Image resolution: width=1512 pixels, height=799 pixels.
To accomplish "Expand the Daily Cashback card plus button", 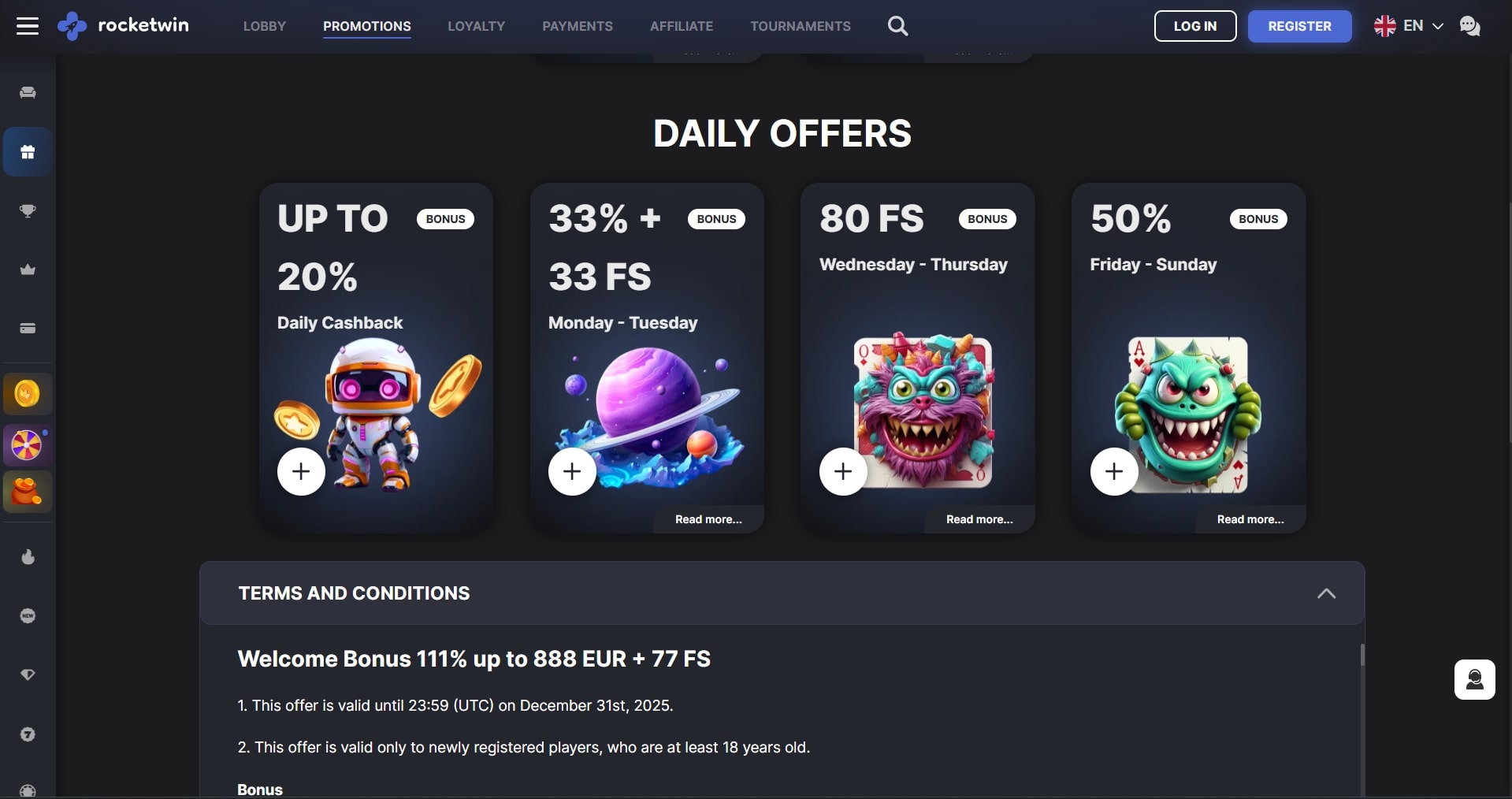I will 301,471.
